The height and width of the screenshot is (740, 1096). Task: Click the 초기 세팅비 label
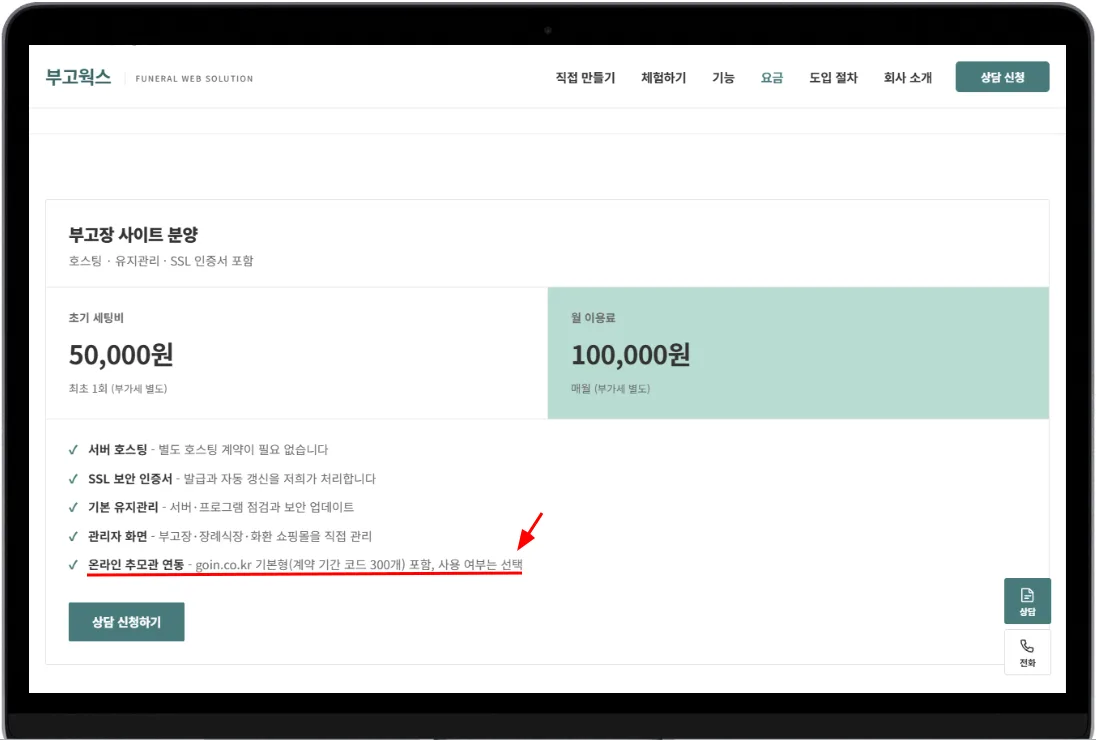tap(96, 318)
